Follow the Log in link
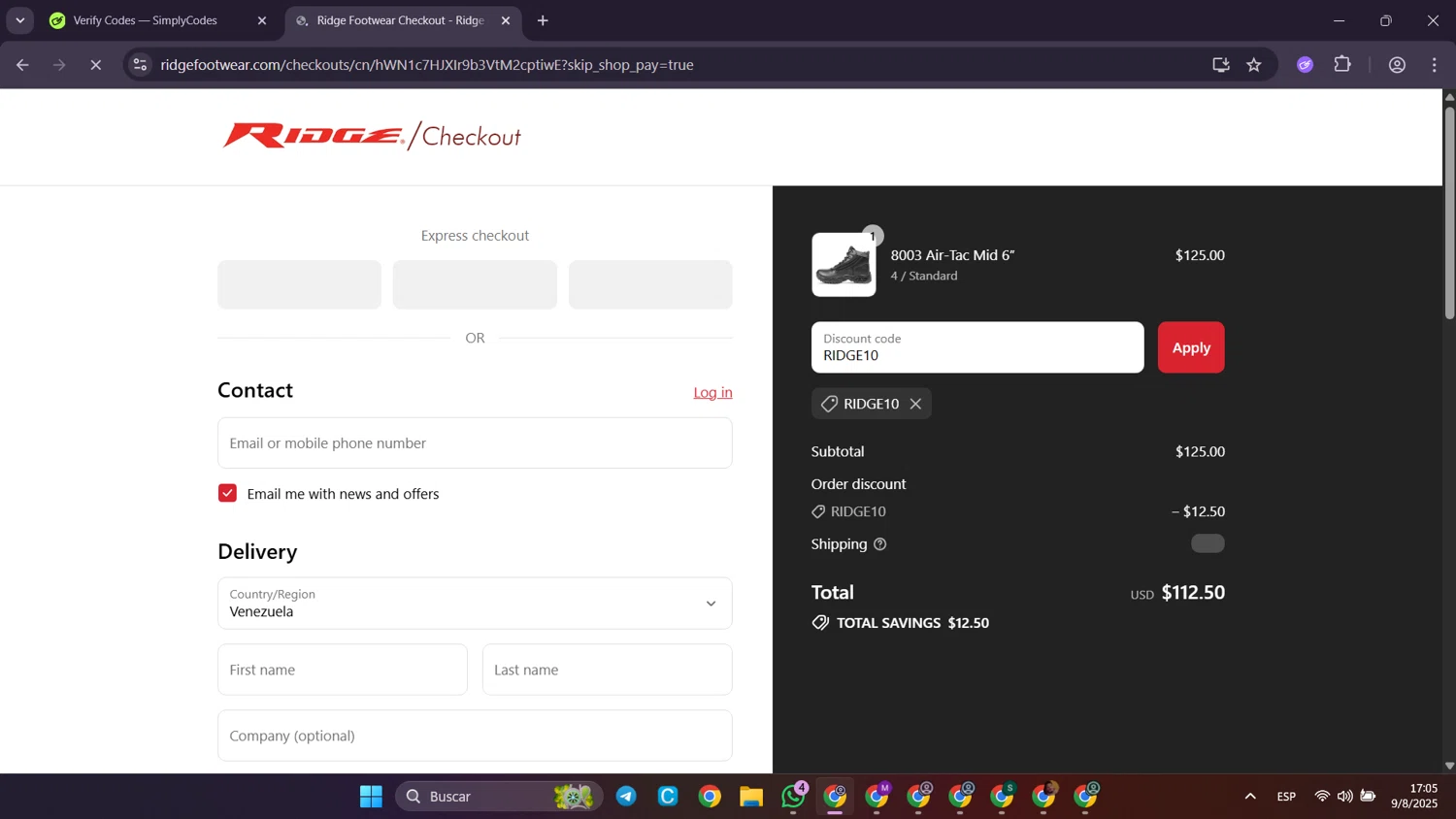 [712, 392]
